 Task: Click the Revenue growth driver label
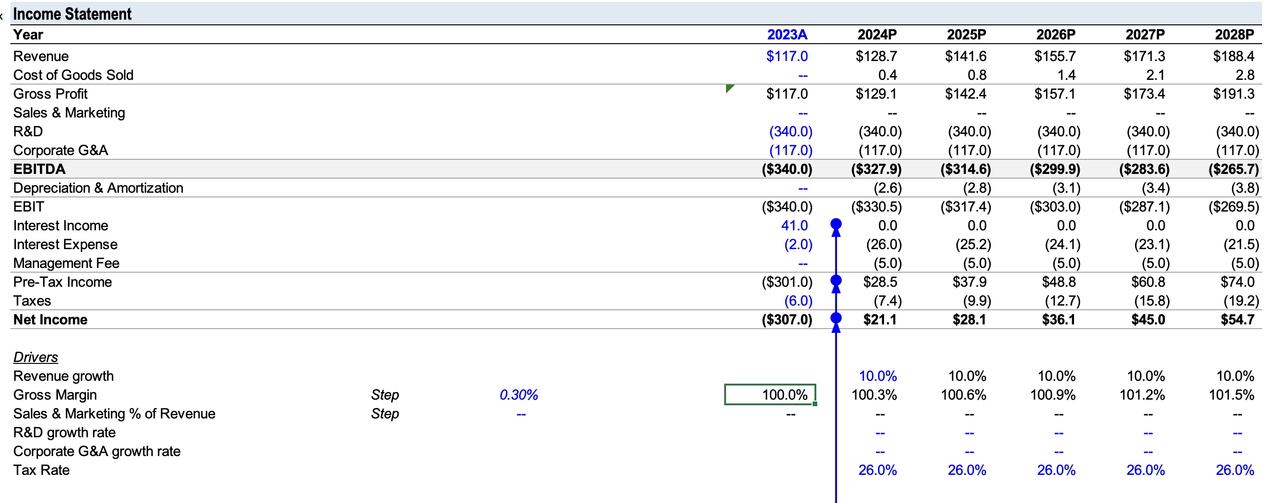pos(63,376)
